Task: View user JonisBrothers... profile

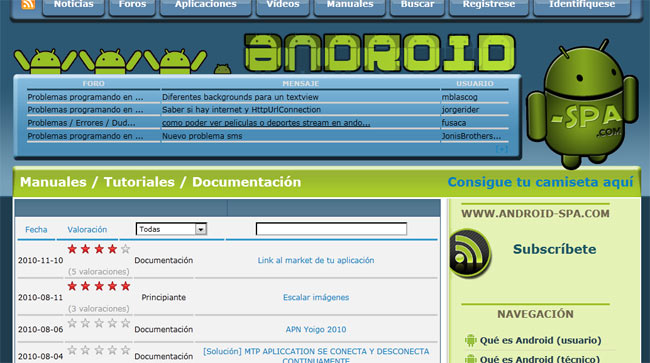Action: pos(471,136)
